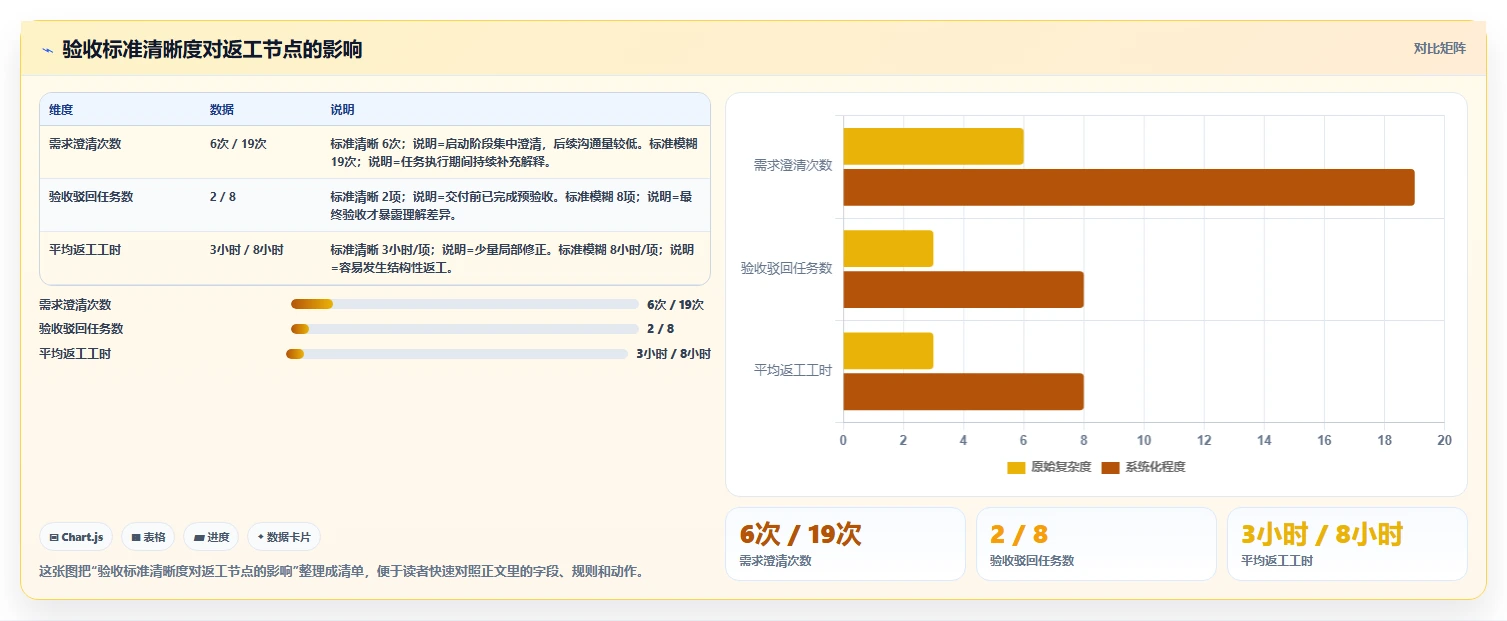Select the 数据 column header
The height and width of the screenshot is (621, 1507).
222,109
